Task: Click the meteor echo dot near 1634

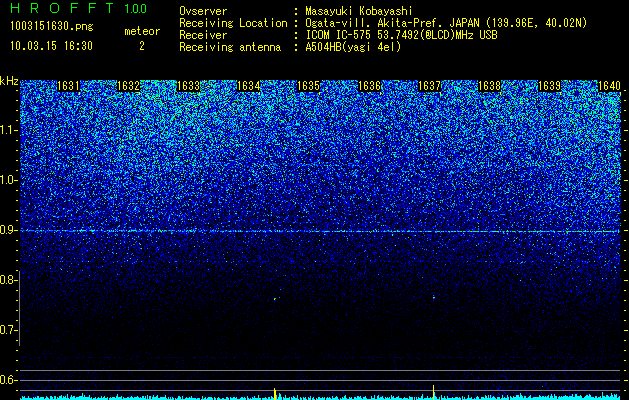Action: (x=275, y=298)
